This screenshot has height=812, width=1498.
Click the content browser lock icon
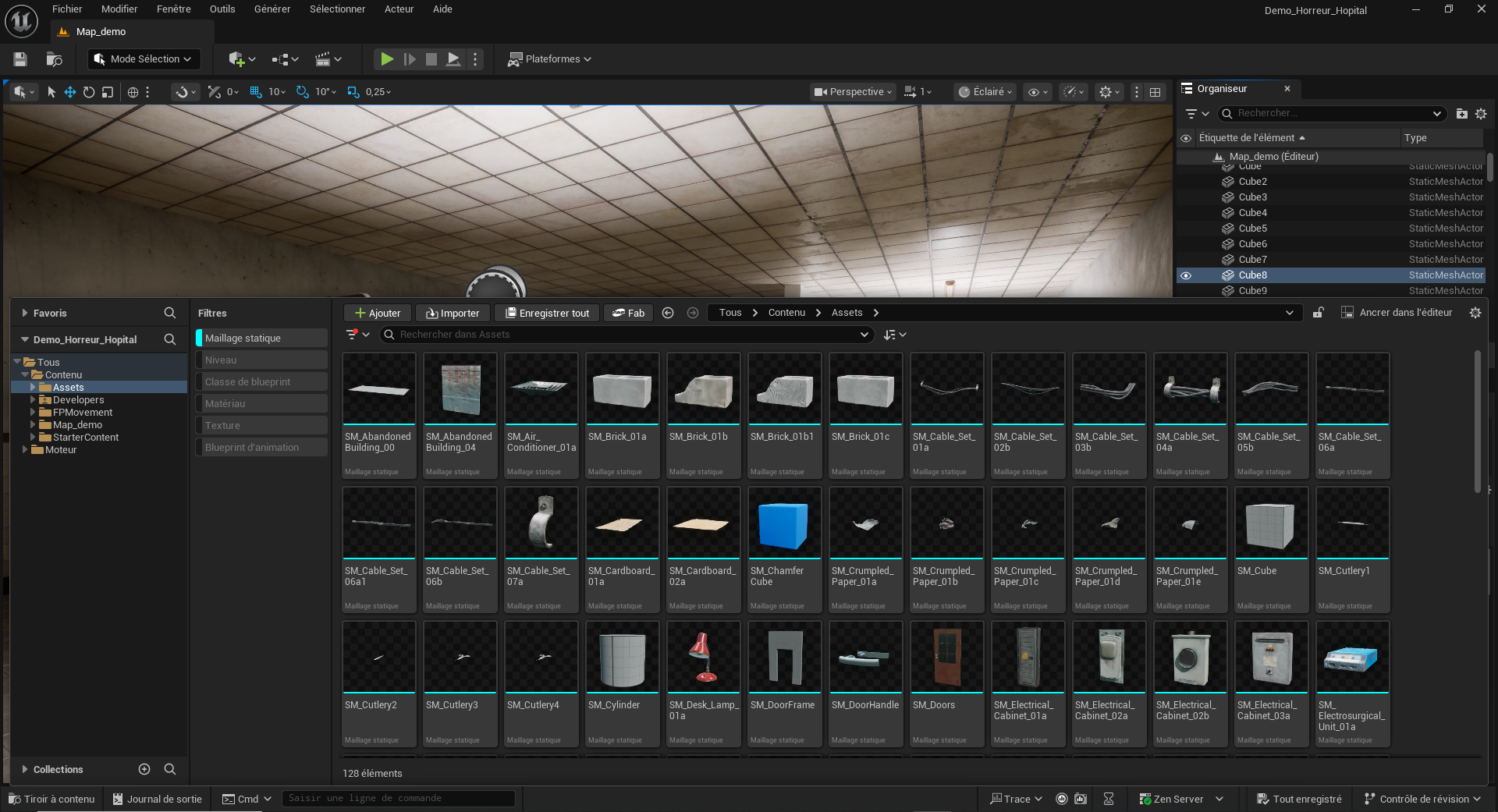[x=1318, y=313]
